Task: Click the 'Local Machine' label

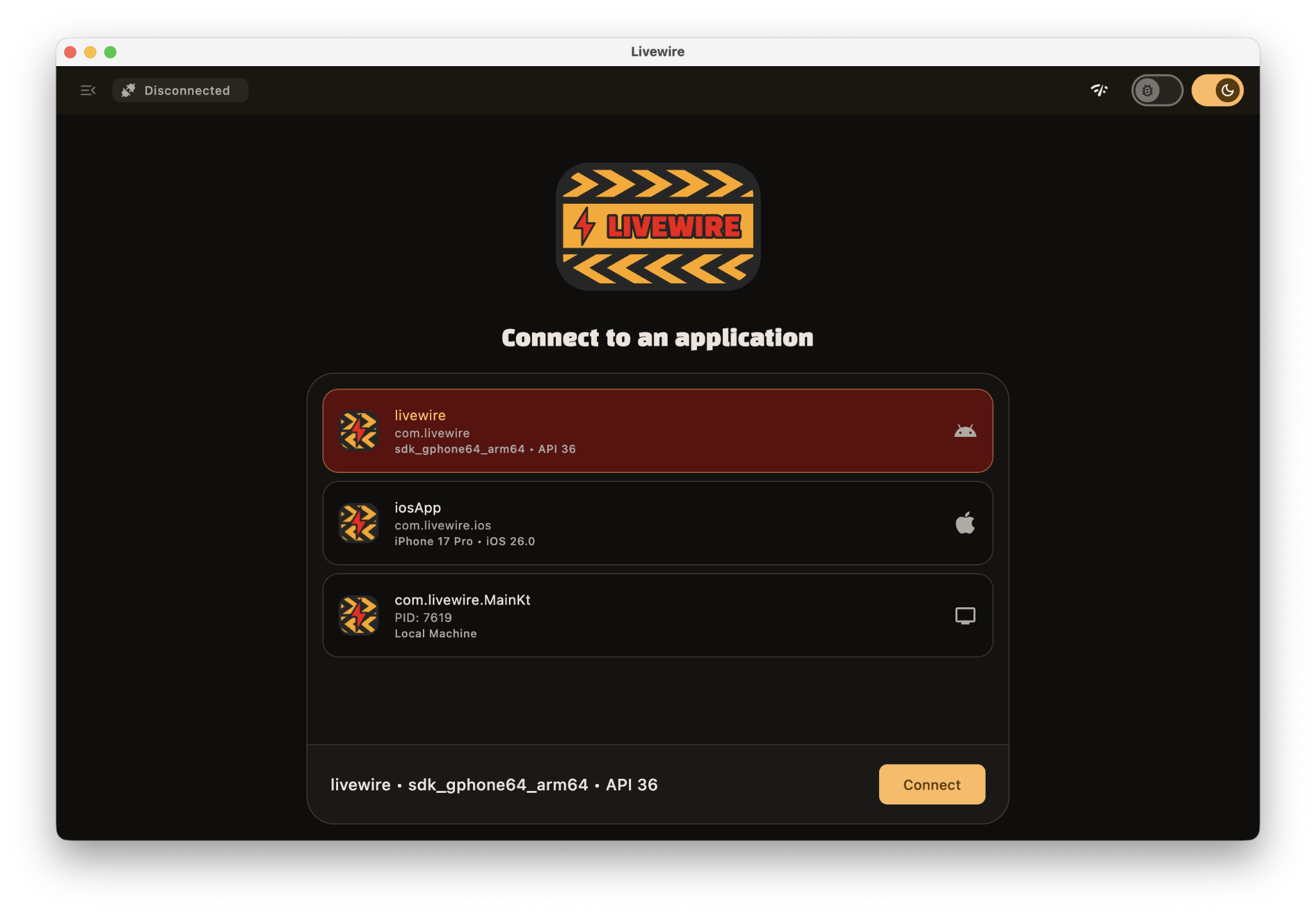Action: tap(436, 634)
